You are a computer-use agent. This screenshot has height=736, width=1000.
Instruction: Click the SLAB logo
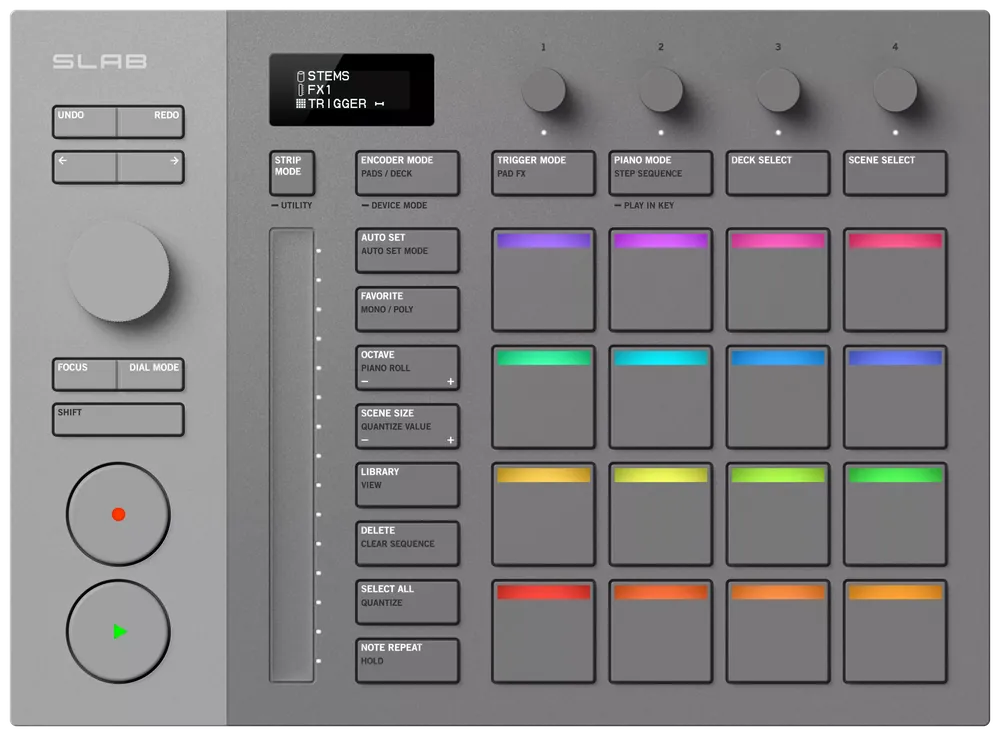click(99, 61)
